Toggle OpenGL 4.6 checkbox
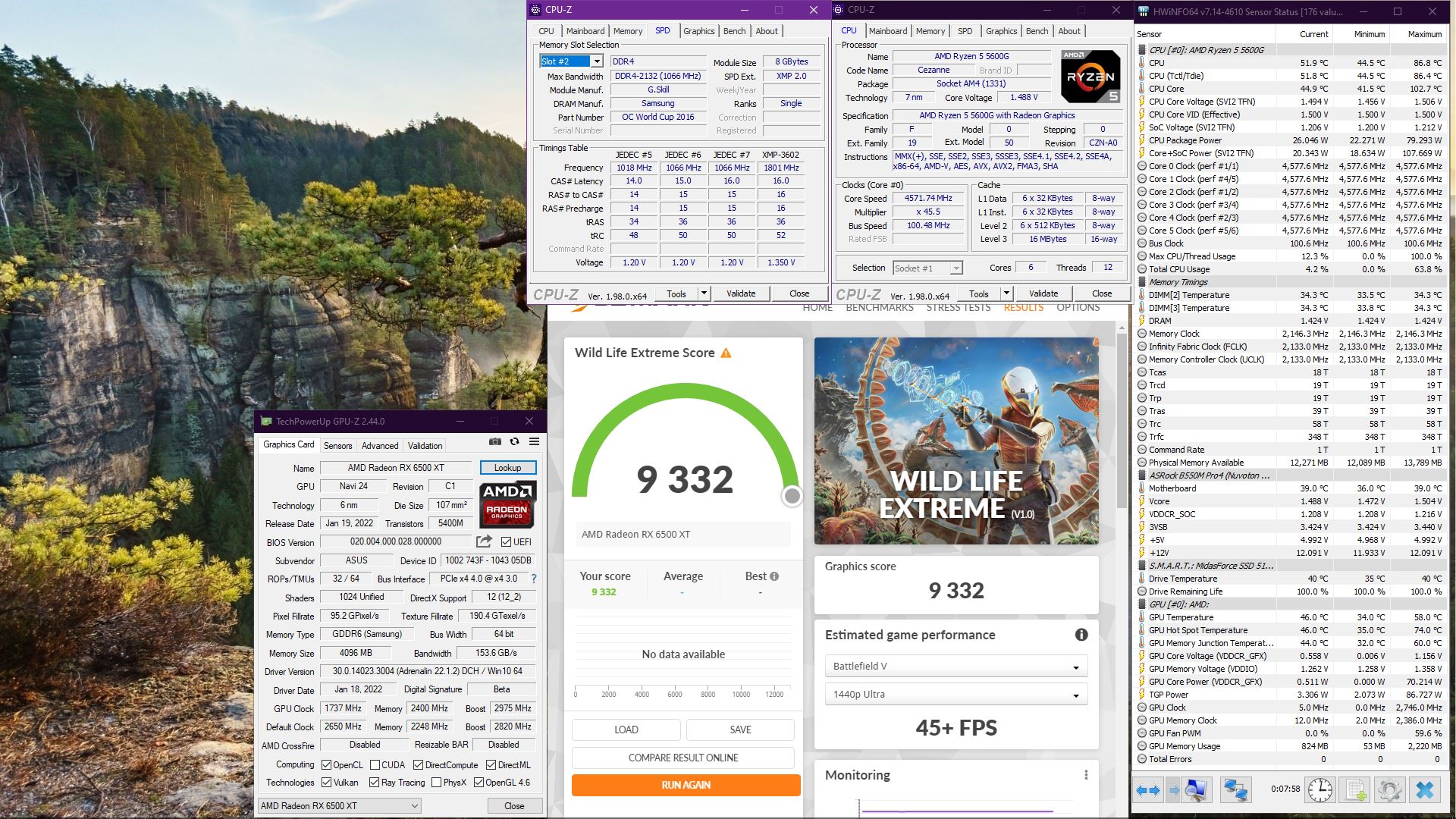This screenshot has height=819, width=1456. pyautogui.click(x=479, y=782)
